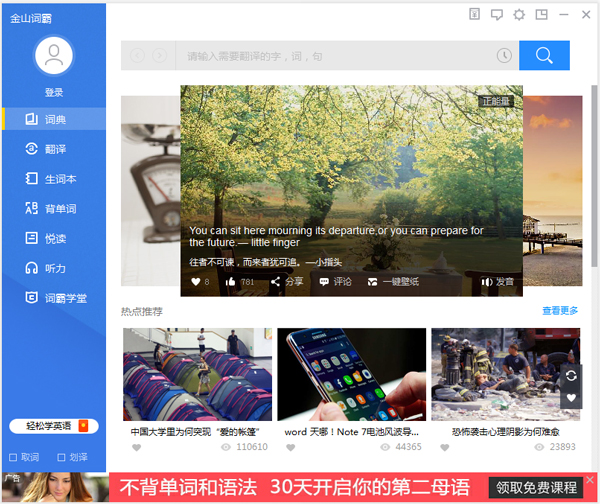This screenshot has width=600, height=504.
Task: Open the 悦读 reading section
Action: [x=54, y=238]
